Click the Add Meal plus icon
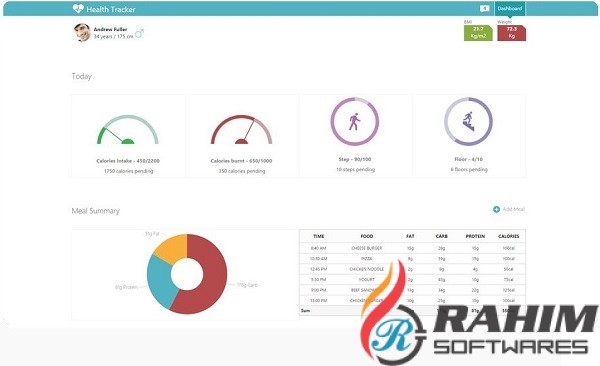 click(x=496, y=209)
